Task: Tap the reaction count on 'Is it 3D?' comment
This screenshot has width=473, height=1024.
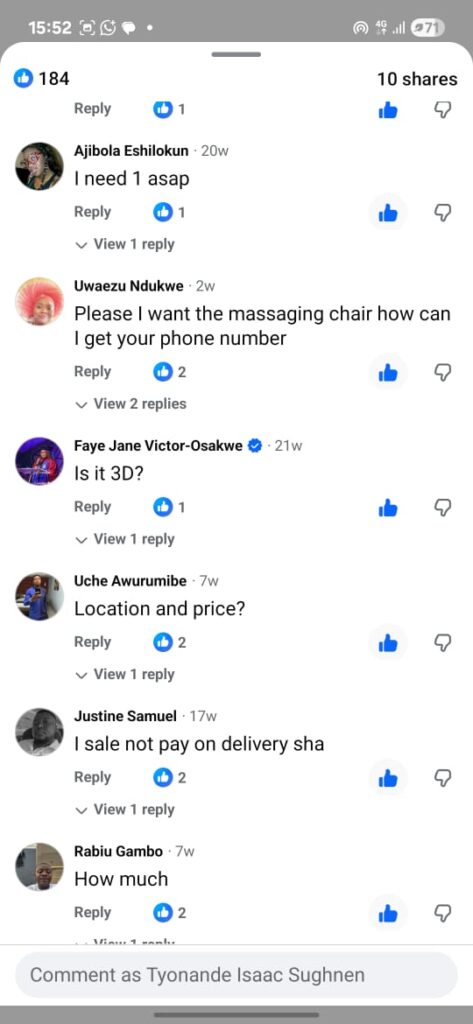Action: [169, 507]
